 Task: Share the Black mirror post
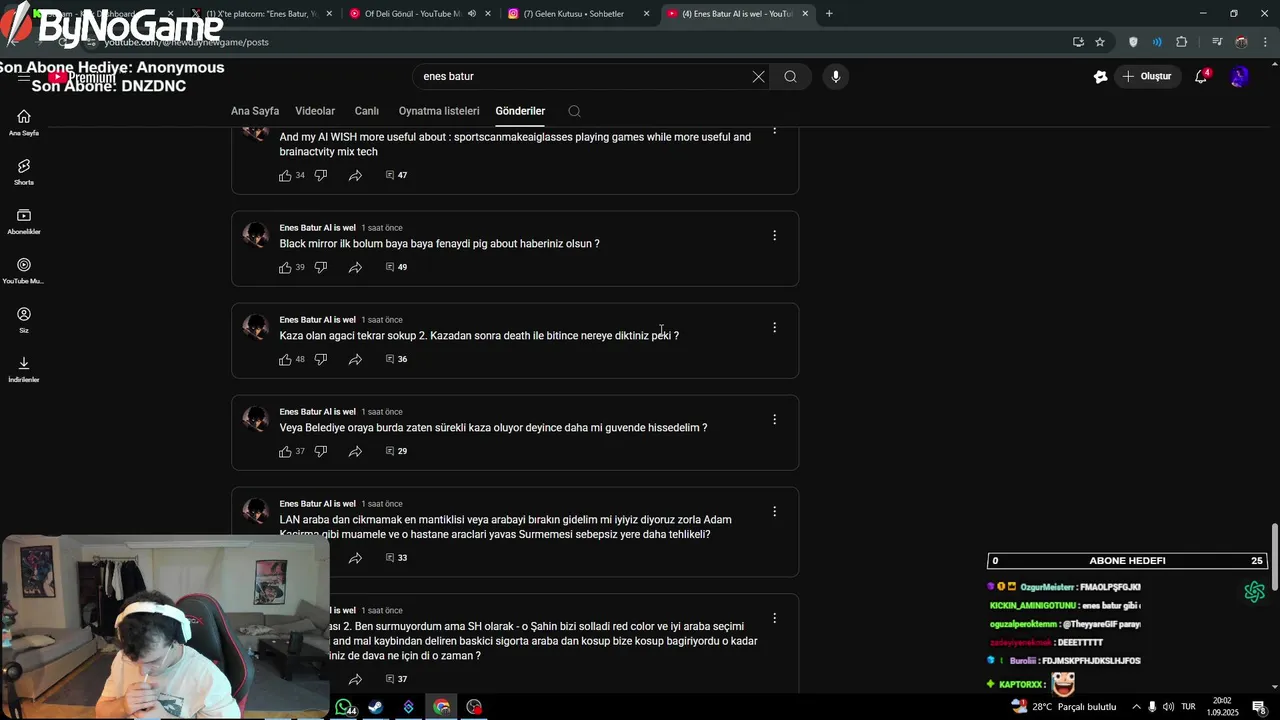pos(355,267)
